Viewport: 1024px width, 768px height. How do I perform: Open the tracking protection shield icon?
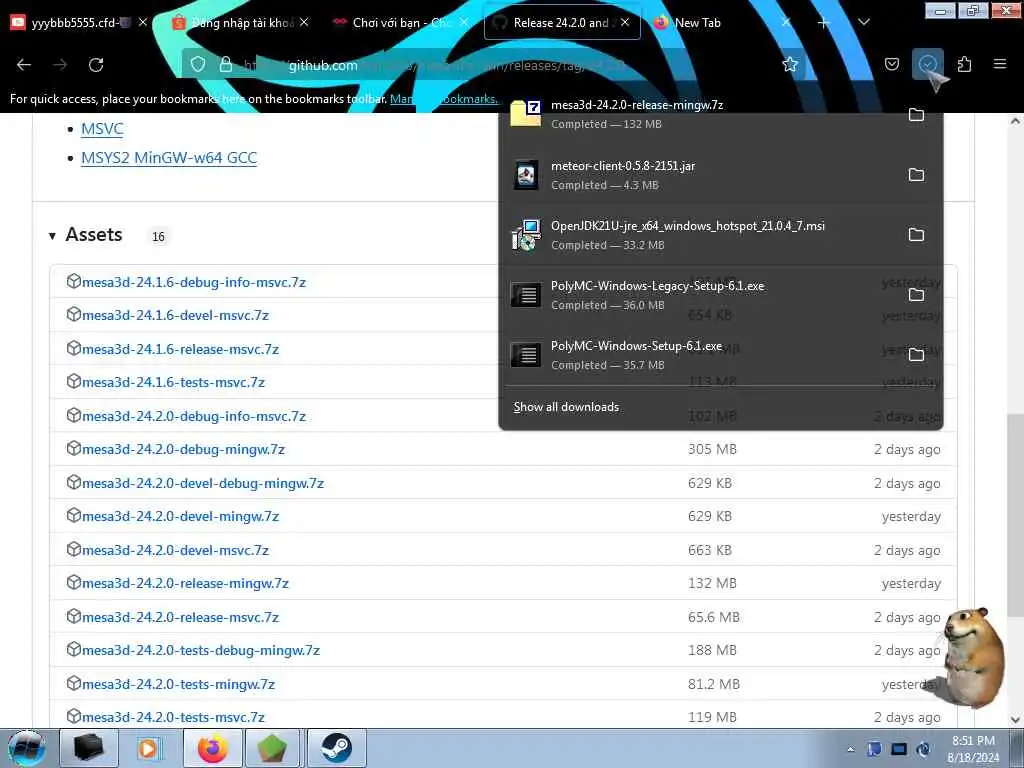coord(198,64)
